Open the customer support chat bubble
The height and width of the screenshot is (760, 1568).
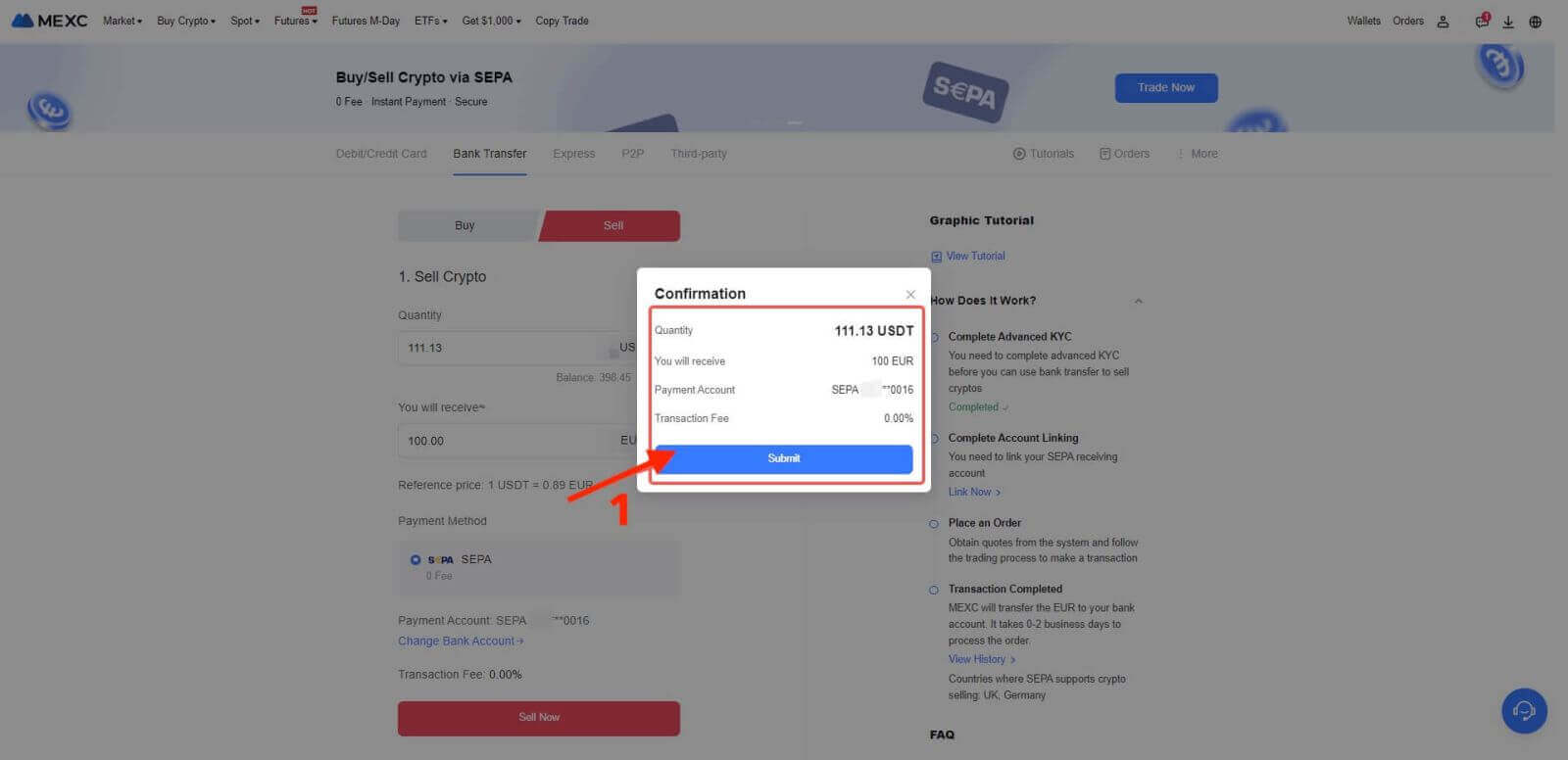click(1524, 710)
